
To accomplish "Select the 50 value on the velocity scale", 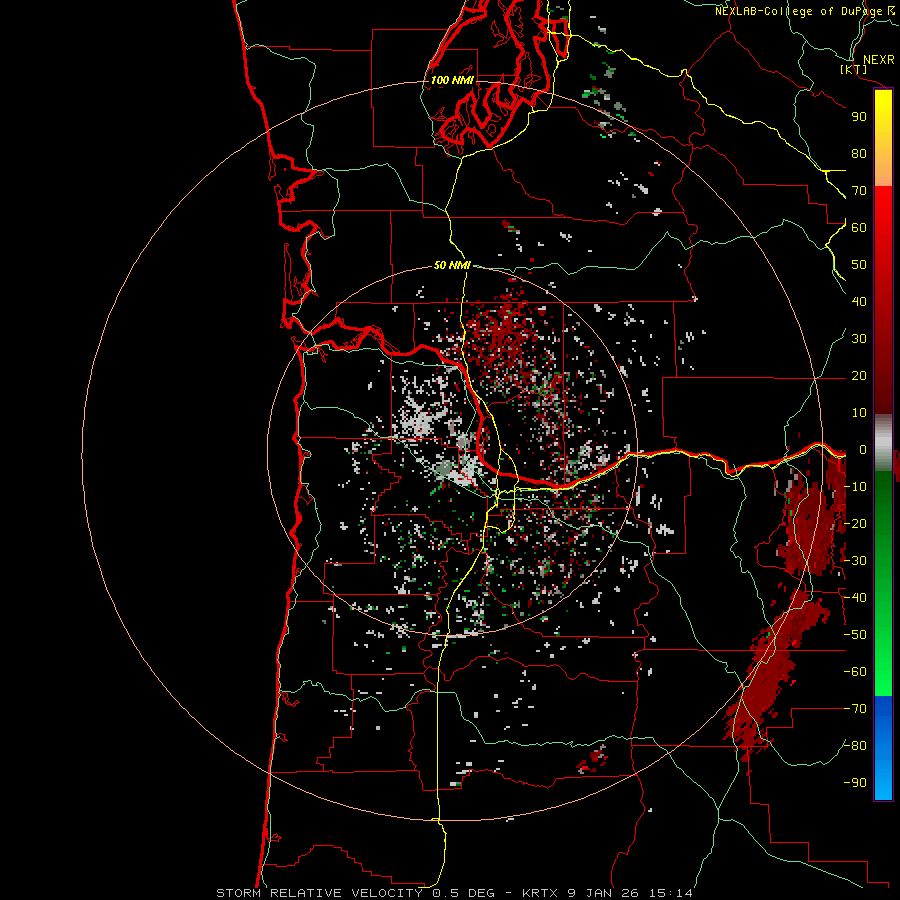I will click(x=859, y=265).
